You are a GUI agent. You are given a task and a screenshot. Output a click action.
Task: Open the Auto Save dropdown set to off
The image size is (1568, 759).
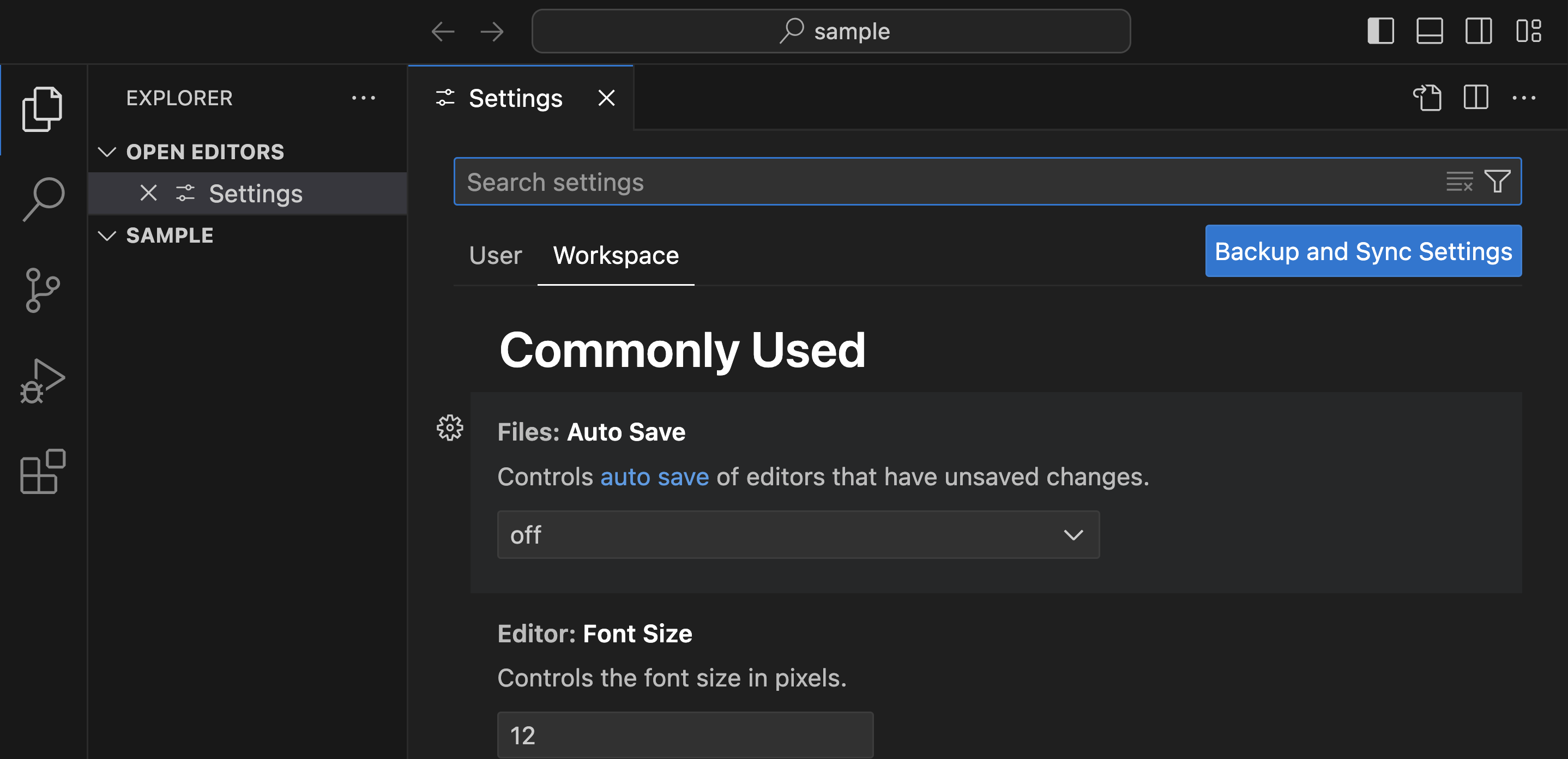tap(798, 535)
